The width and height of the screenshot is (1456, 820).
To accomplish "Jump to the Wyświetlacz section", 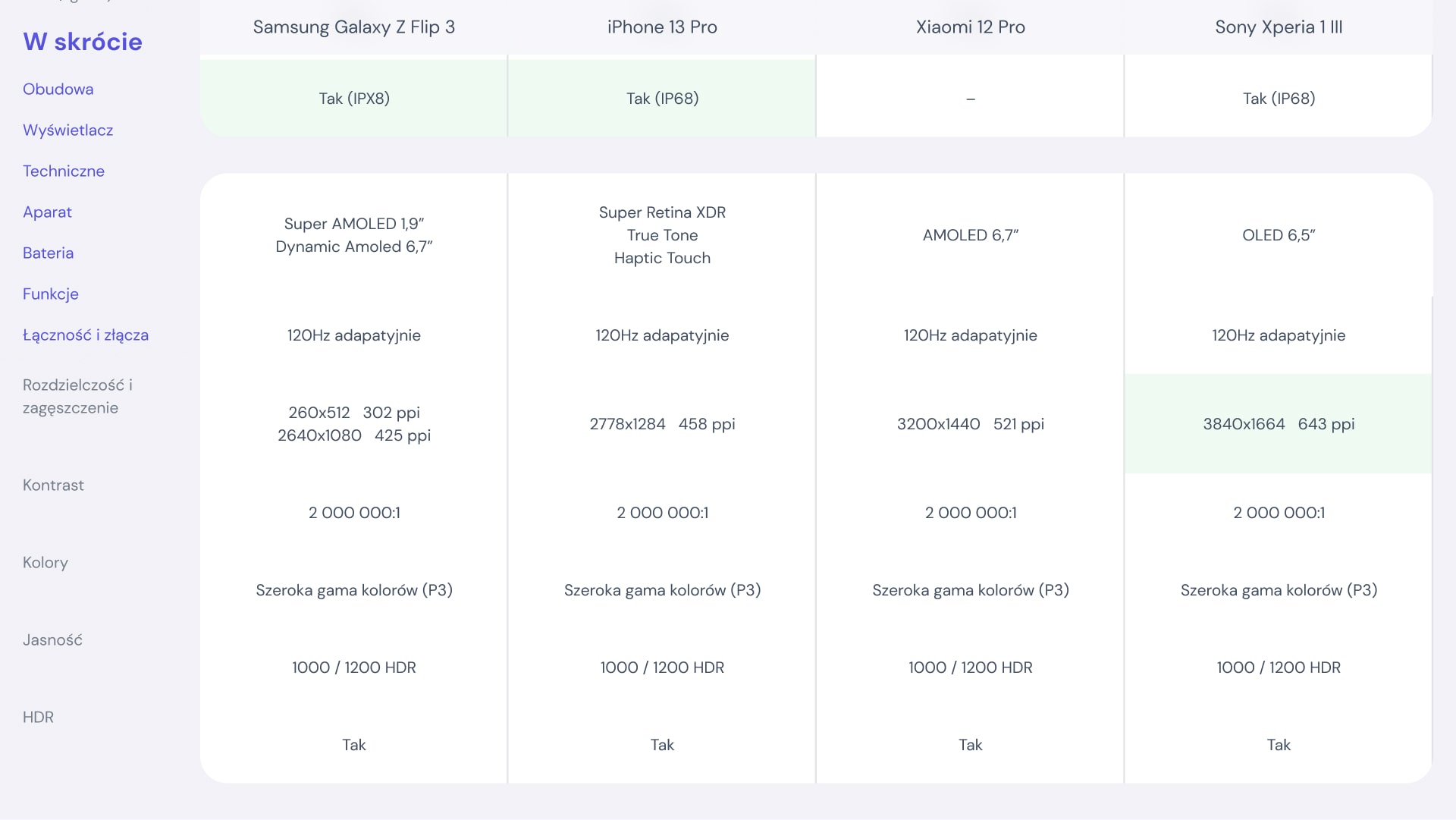I will pos(68,130).
